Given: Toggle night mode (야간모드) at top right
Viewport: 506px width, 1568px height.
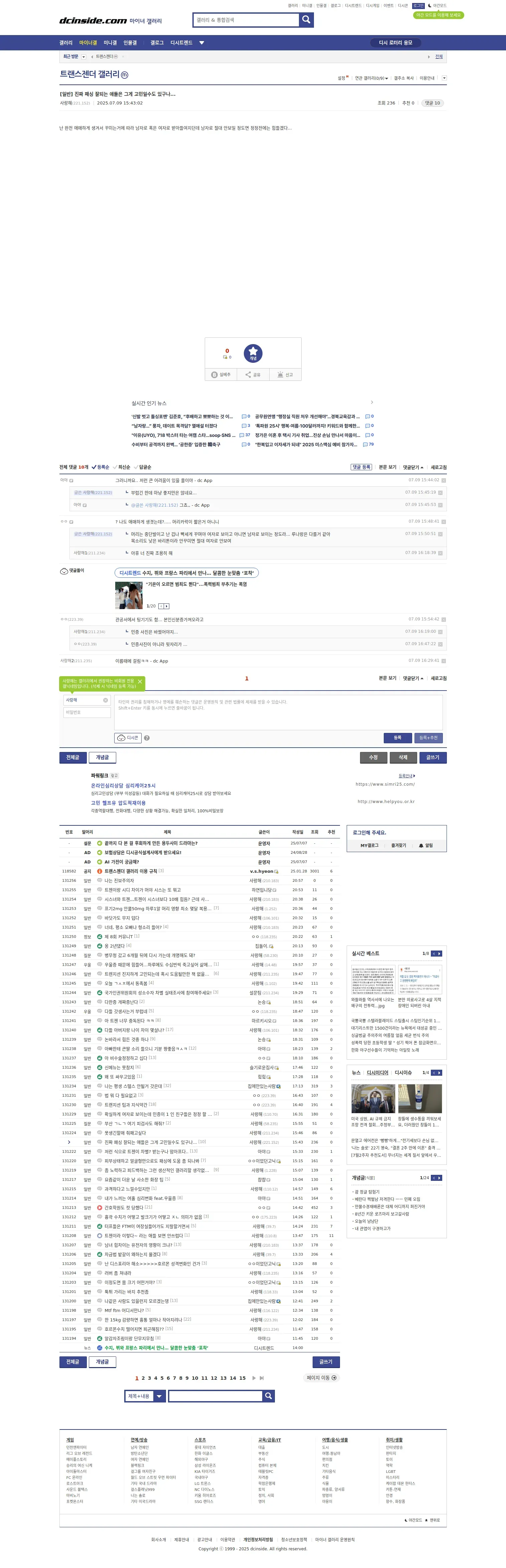Looking at the screenshot, I should coord(437,5).
